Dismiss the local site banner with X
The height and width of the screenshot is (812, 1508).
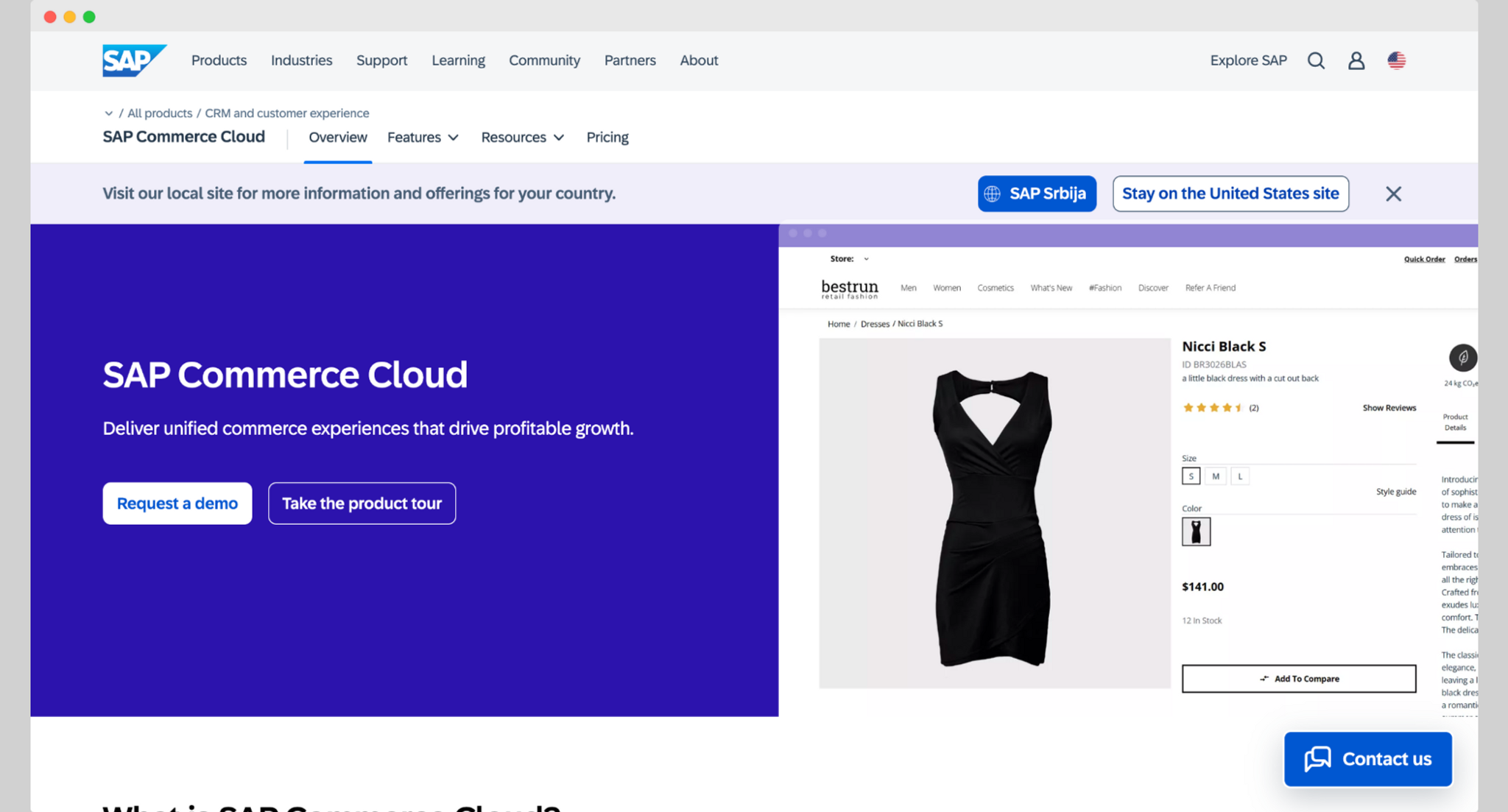click(x=1393, y=194)
